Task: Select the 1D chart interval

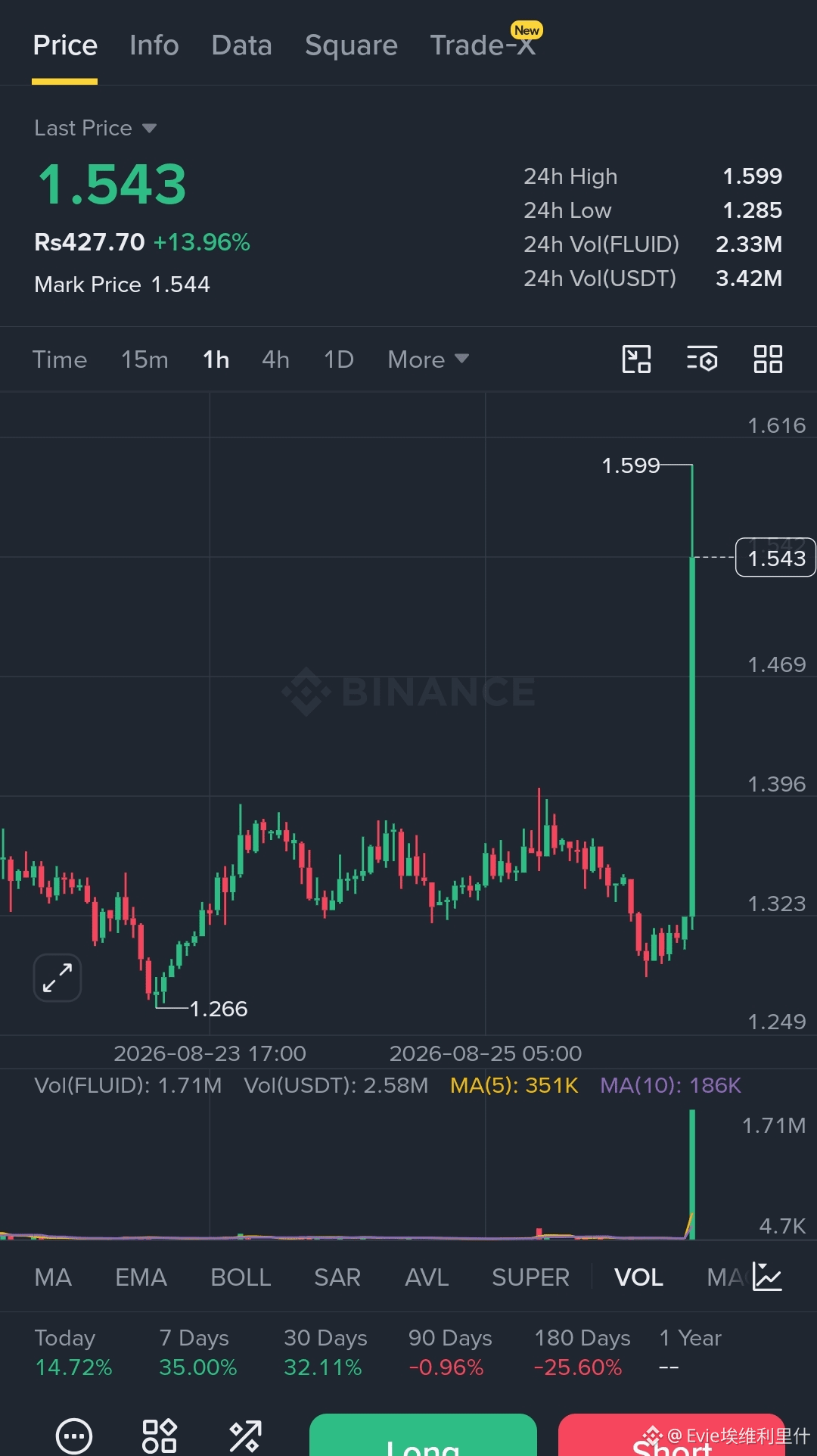Action: tap(339, 359)
